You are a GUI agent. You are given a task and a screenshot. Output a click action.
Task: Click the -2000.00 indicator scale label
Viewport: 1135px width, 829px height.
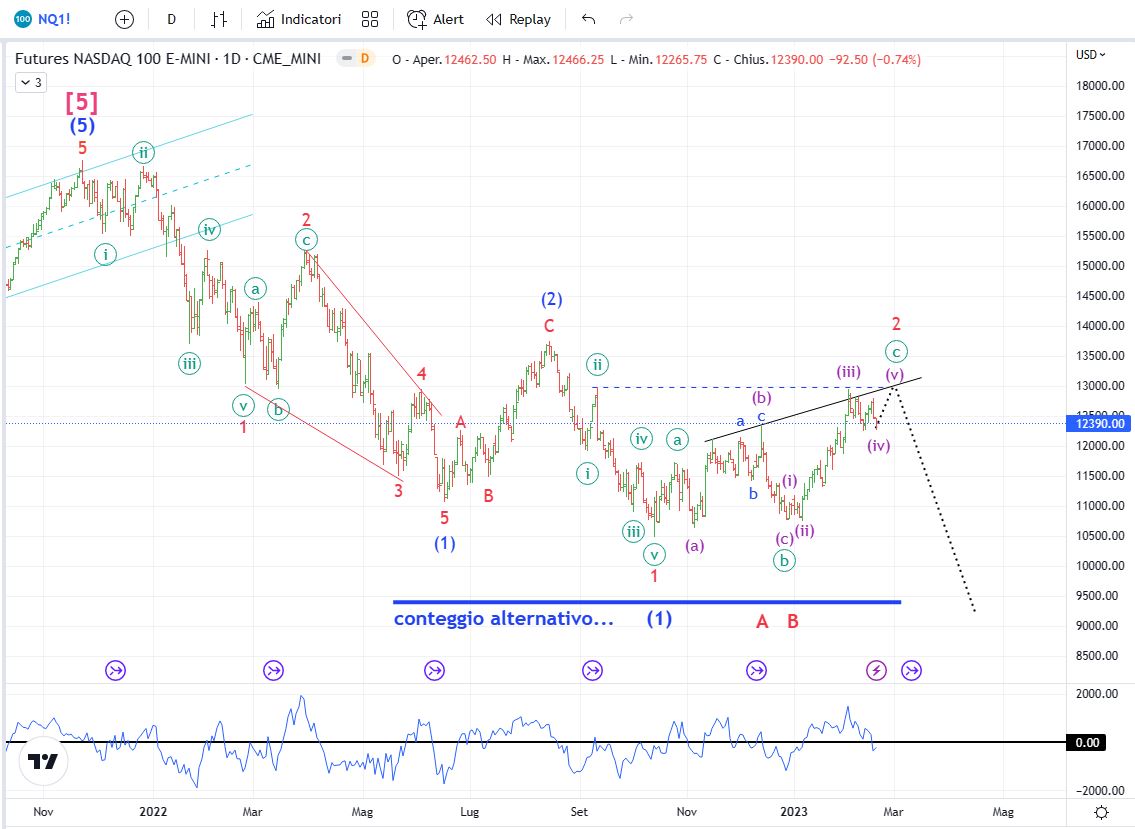[1100, 791]
